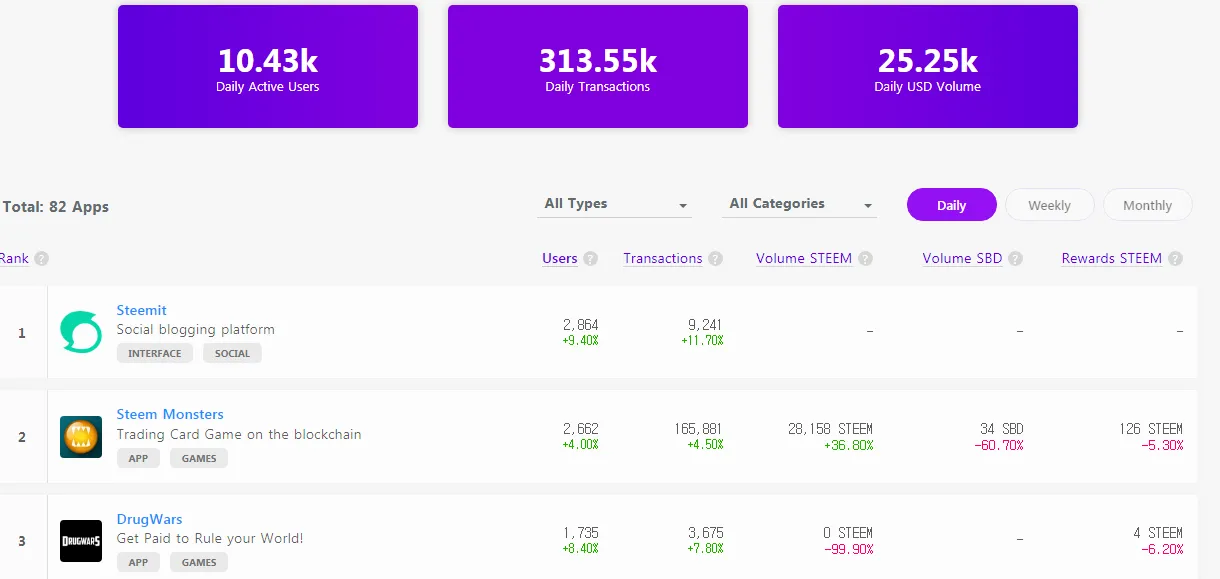Click the GAMES tag on Steem Monsters
The image size is (1220, 579).
(199, 458)
